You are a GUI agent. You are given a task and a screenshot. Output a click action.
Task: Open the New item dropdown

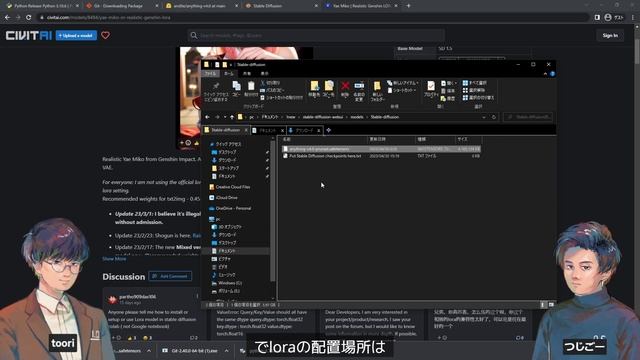point(403,83)
